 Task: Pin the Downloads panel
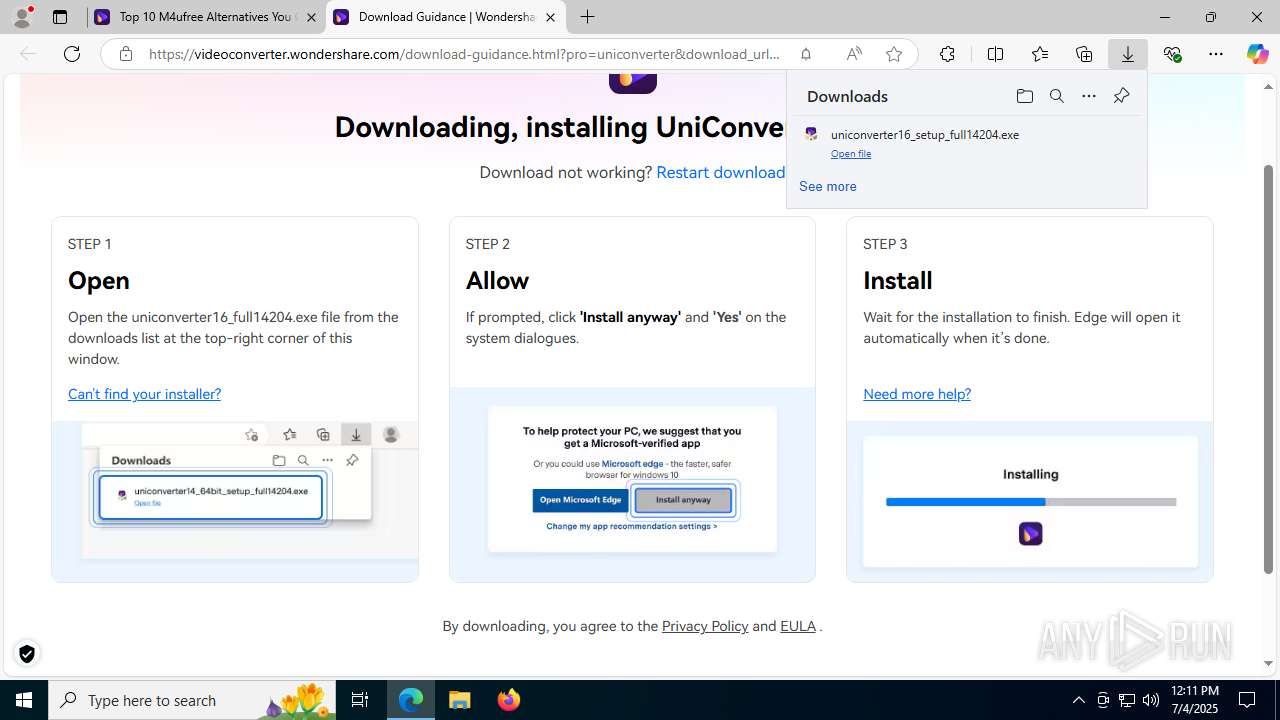click(x=1121, y=96)
